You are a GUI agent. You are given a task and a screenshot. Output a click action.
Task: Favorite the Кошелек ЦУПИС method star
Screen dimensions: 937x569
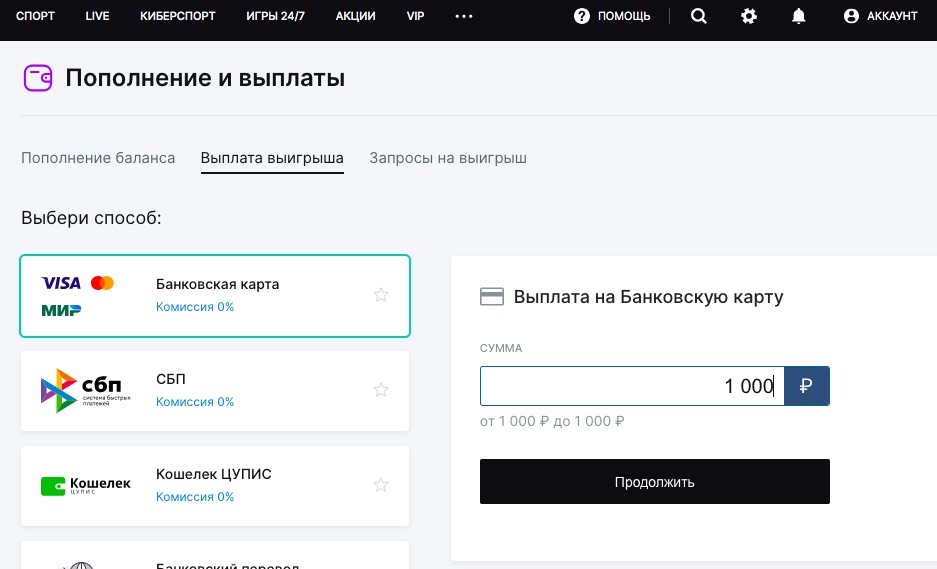click(381, 485)
